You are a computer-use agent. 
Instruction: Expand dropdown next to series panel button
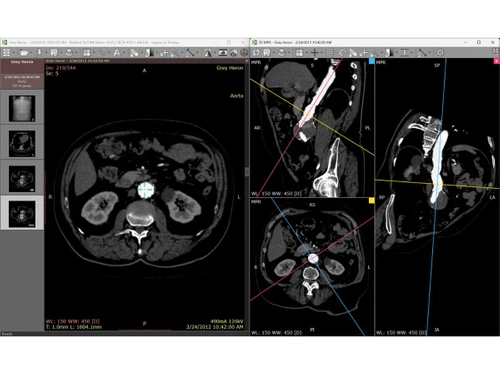[x=14, y=52]
